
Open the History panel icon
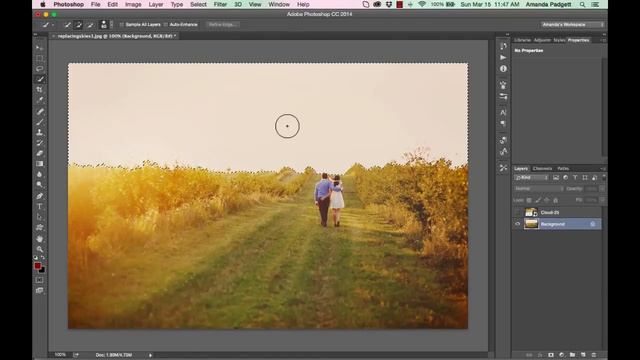tap(503, 46)
